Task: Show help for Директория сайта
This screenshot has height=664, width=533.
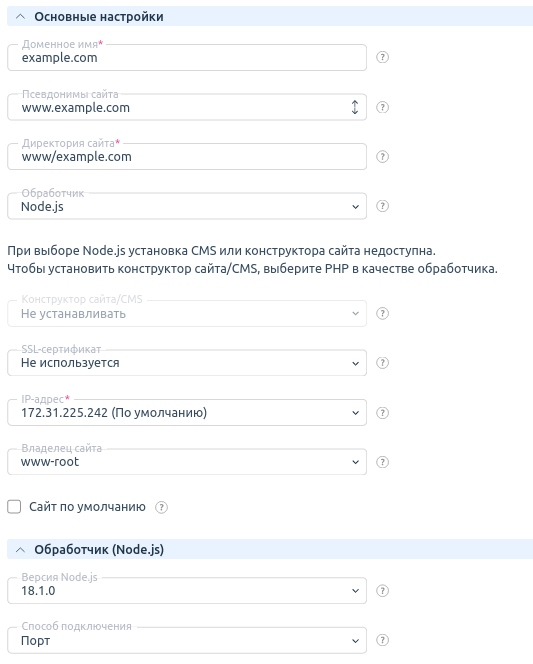Action: (x=382, y=157)
